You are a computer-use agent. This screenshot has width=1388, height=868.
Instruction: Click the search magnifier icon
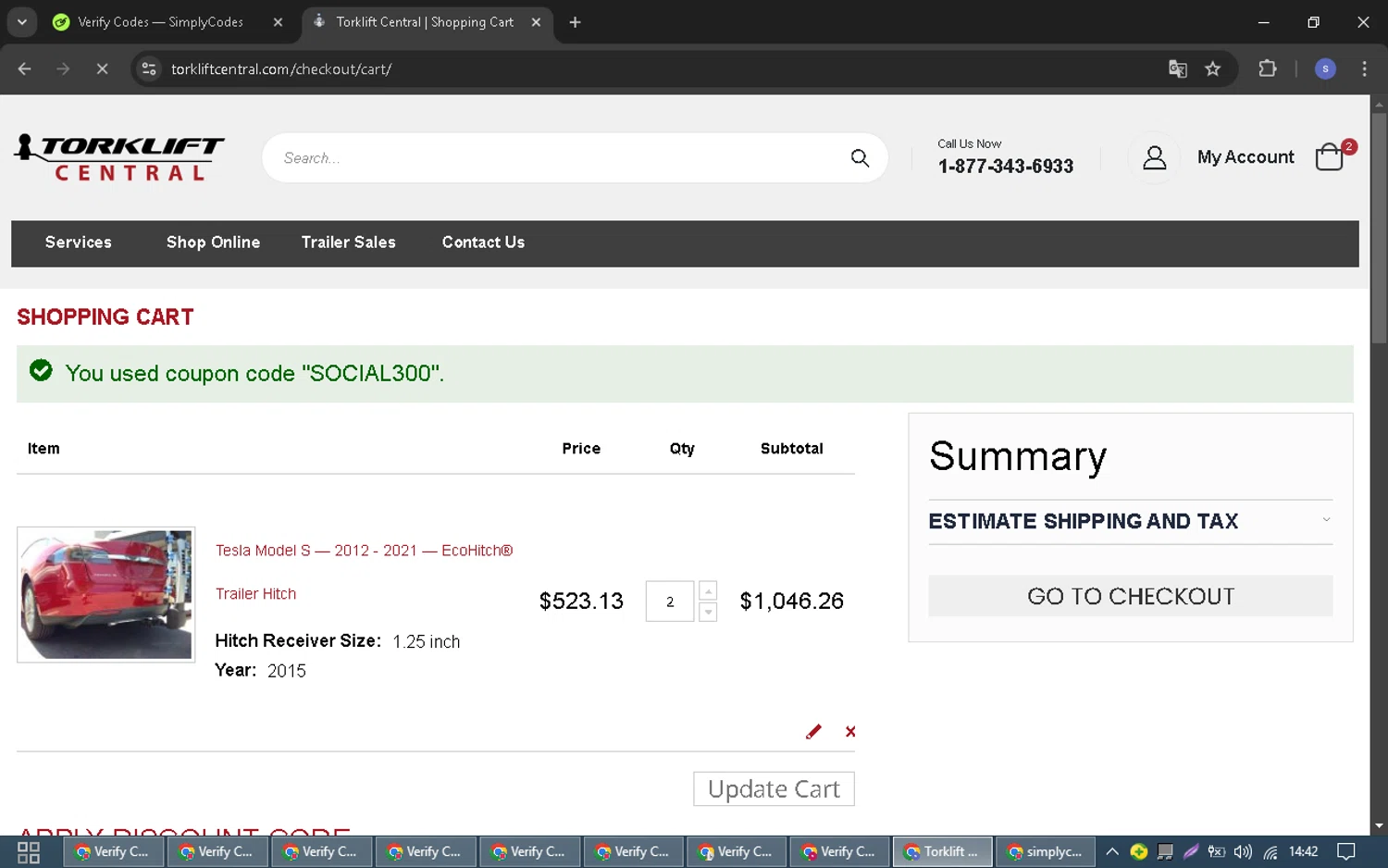[860, 158]
